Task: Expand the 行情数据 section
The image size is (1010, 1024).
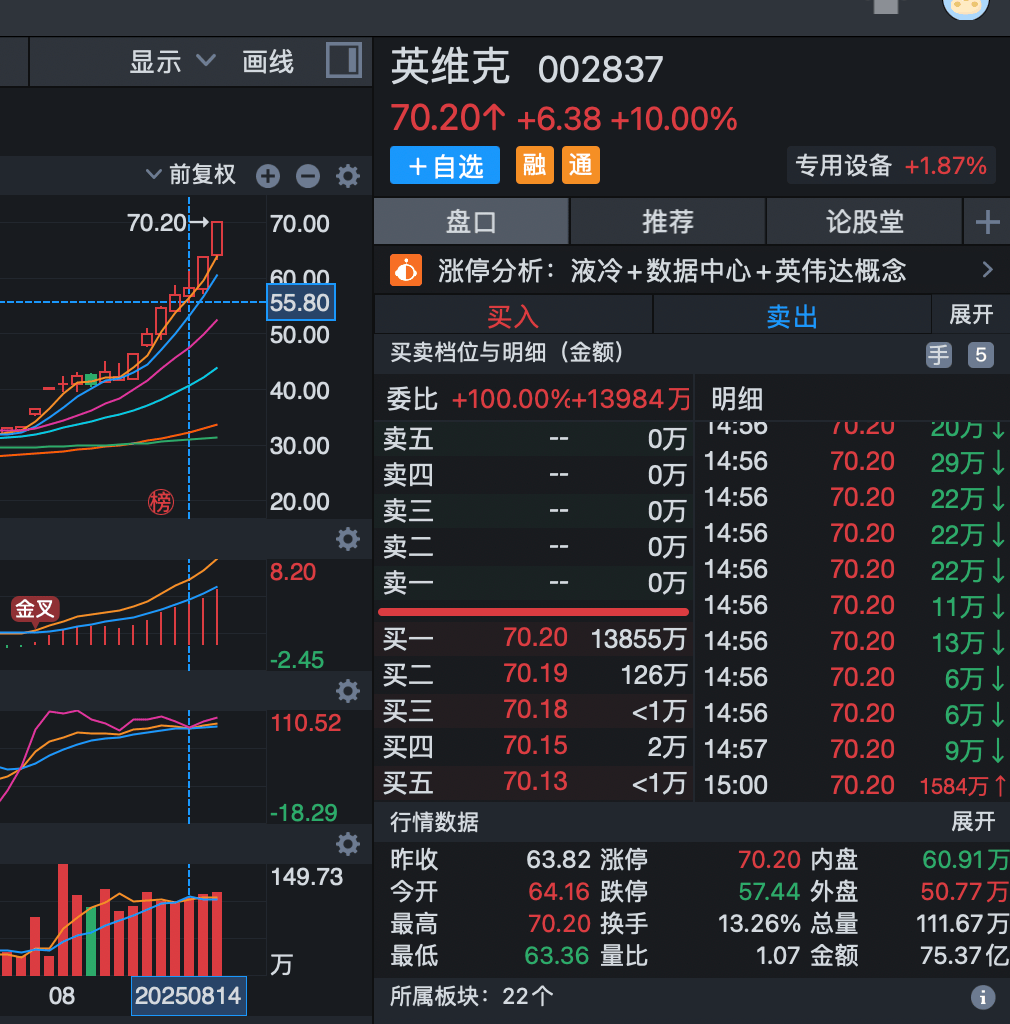Action: point(973,822)
